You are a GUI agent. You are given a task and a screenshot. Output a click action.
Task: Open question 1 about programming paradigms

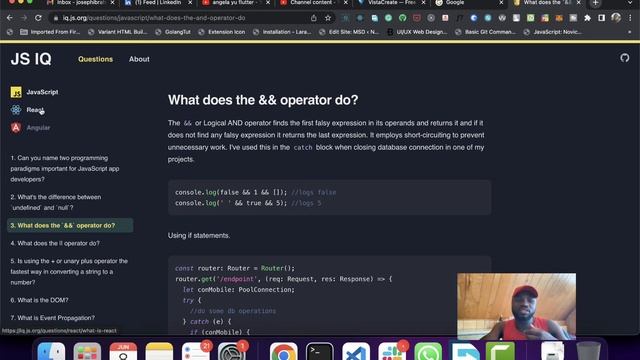(x=65, y=169)
